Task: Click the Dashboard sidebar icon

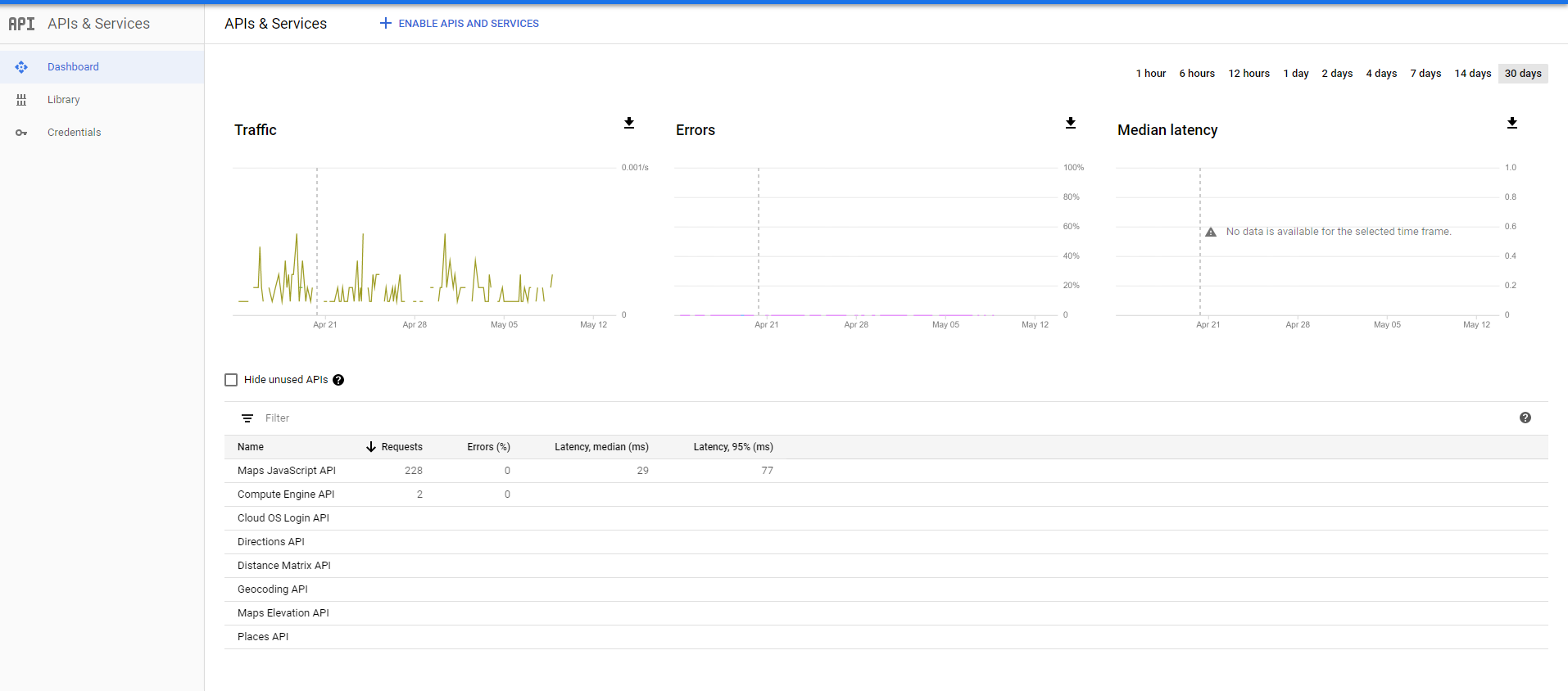Action: (21, 67)
